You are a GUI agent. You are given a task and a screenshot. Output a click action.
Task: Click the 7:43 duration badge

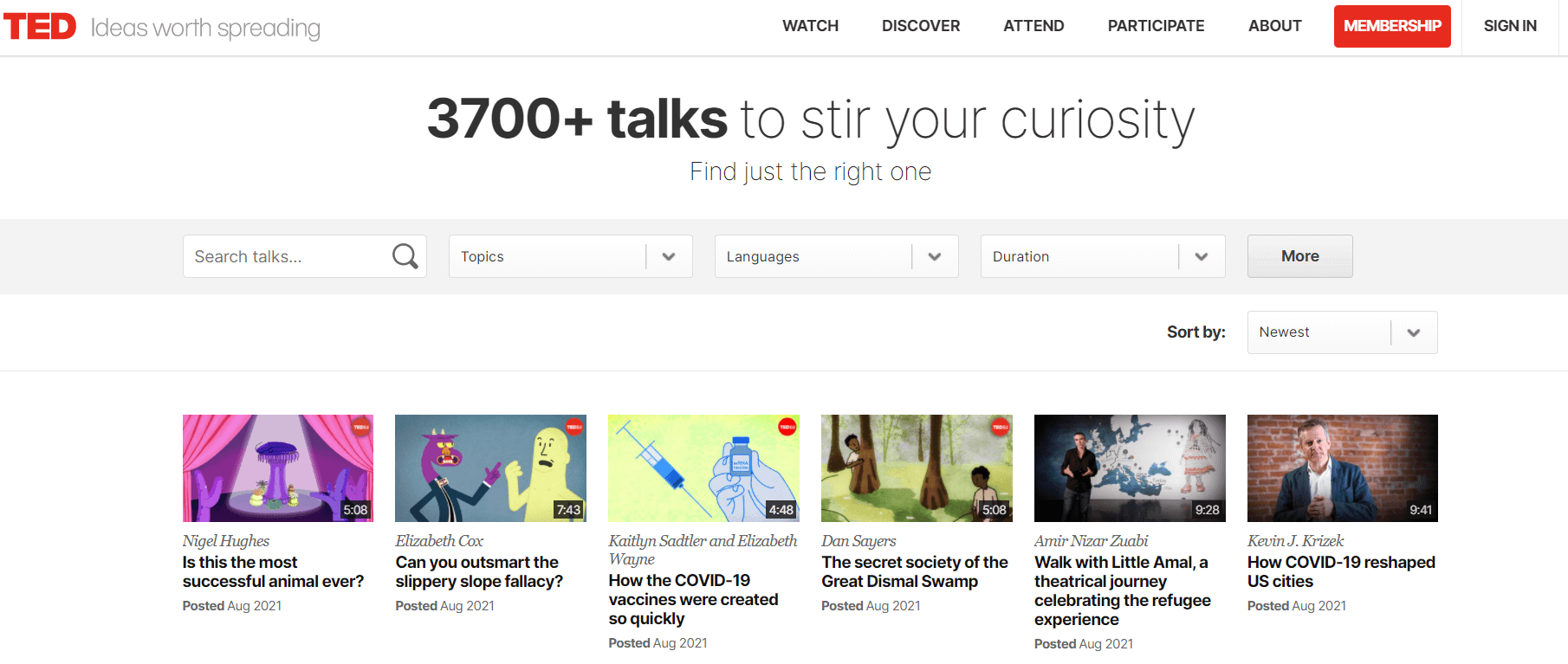click(x=568, y=510)
